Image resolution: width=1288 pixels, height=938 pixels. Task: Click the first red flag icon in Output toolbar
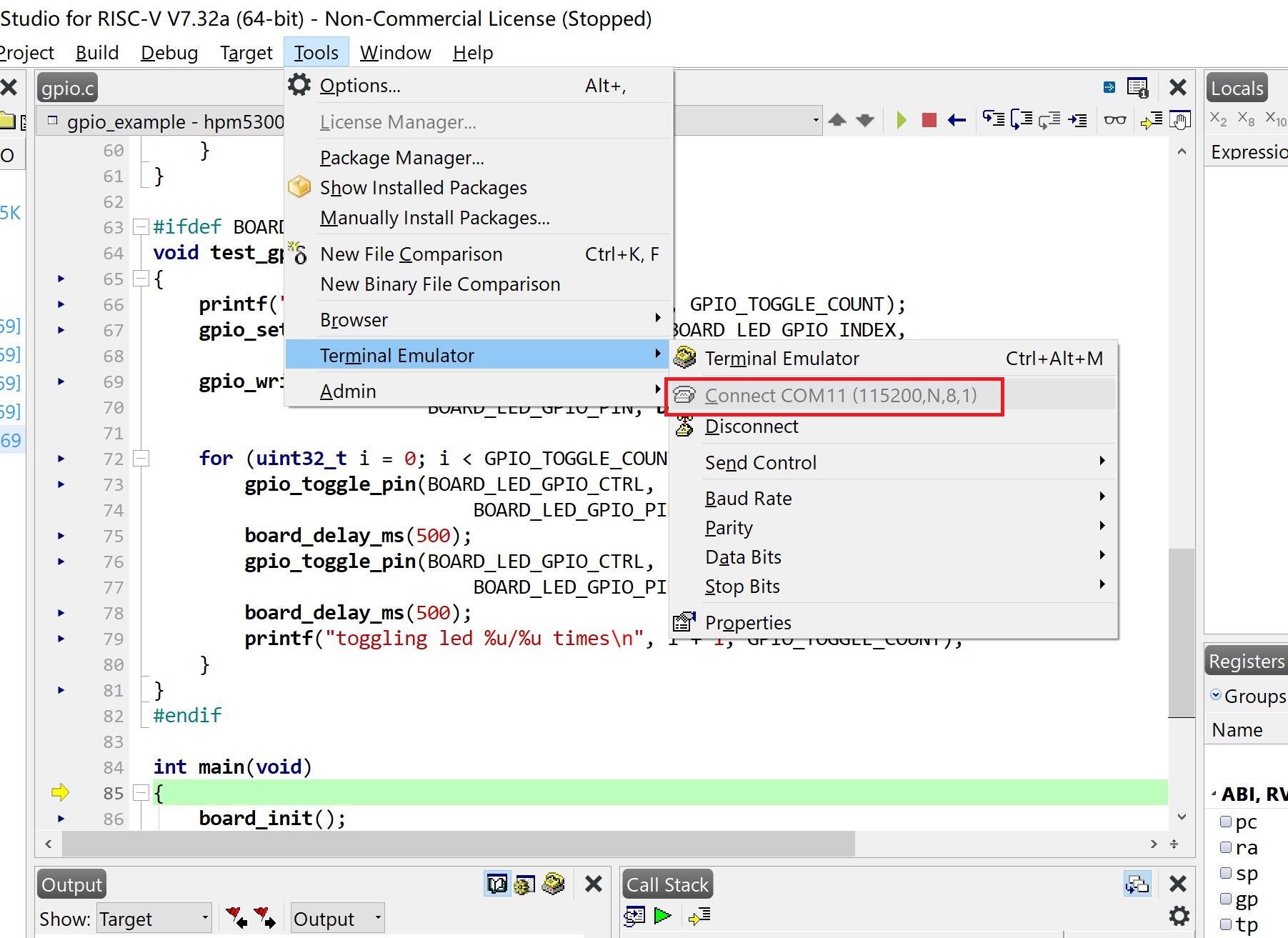click(x=236, y=917)
